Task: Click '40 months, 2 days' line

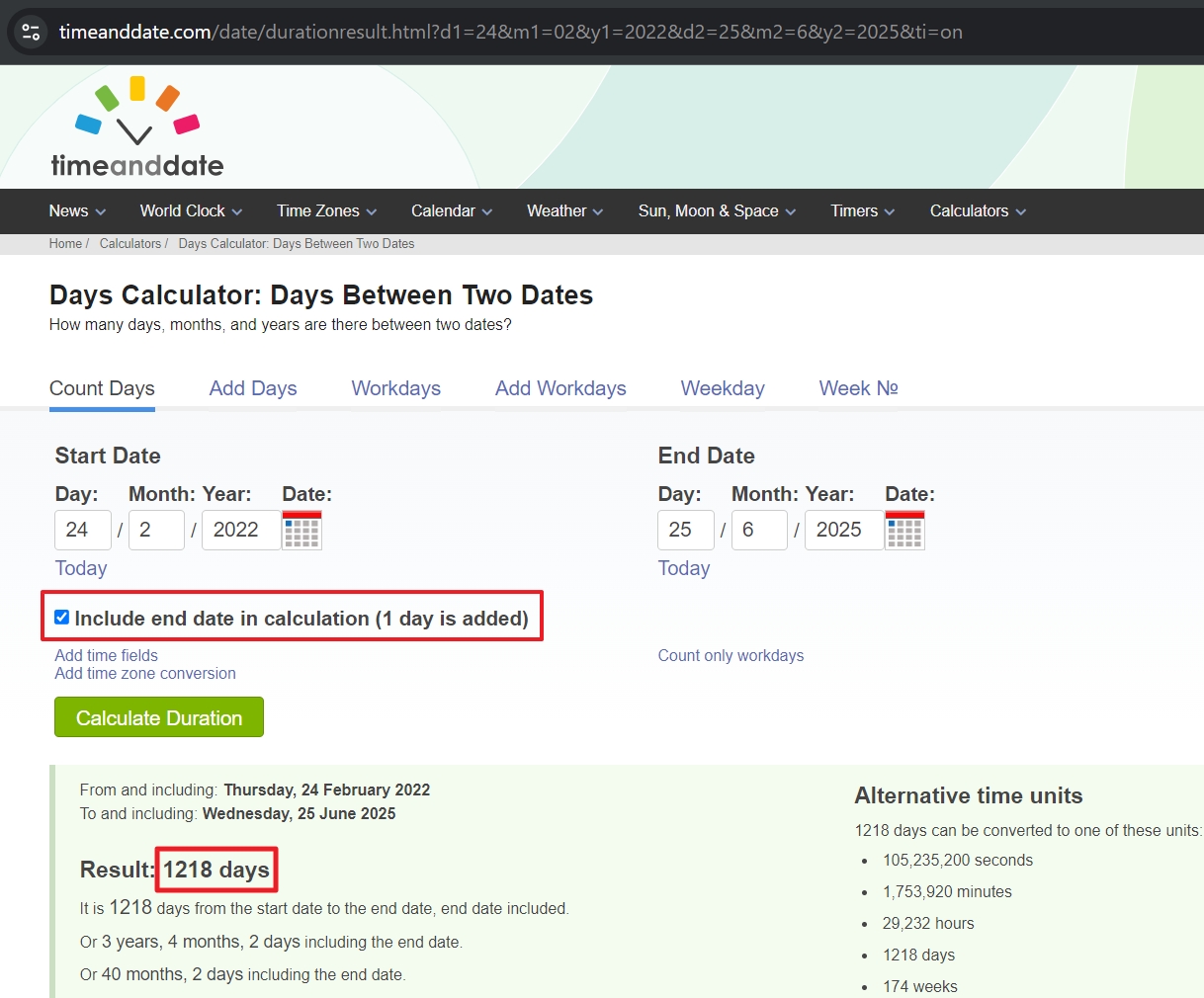Action: (x=243, y=974)
